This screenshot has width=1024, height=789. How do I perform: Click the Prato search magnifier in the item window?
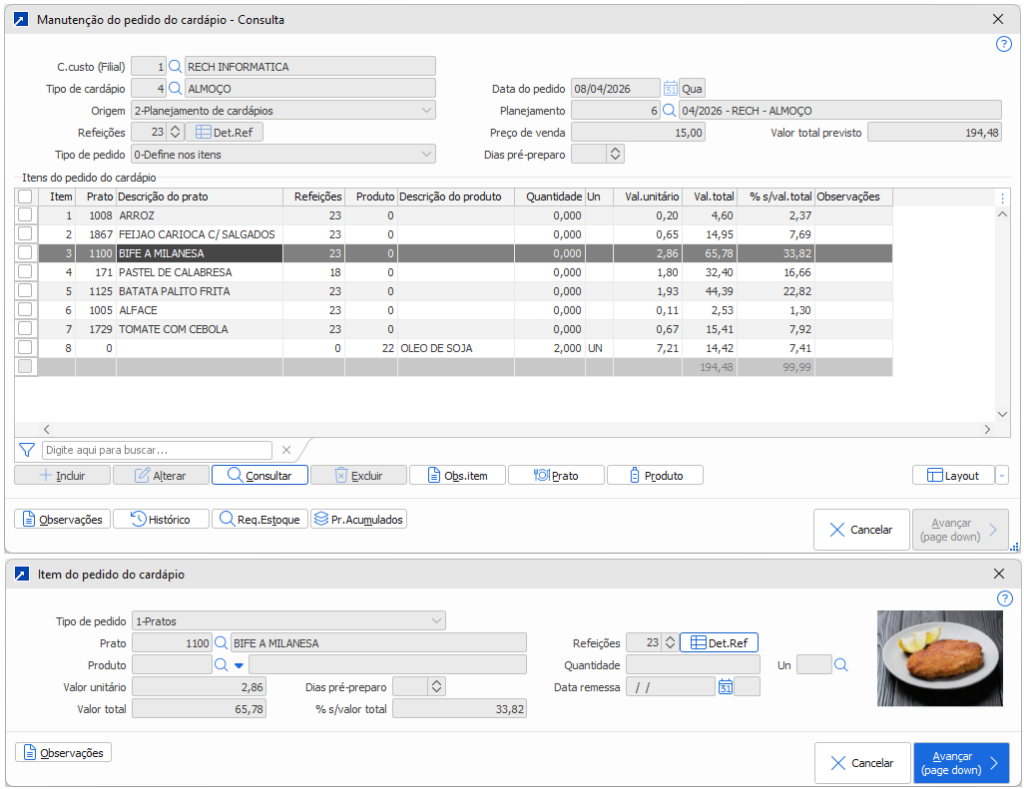click(221, 643)
